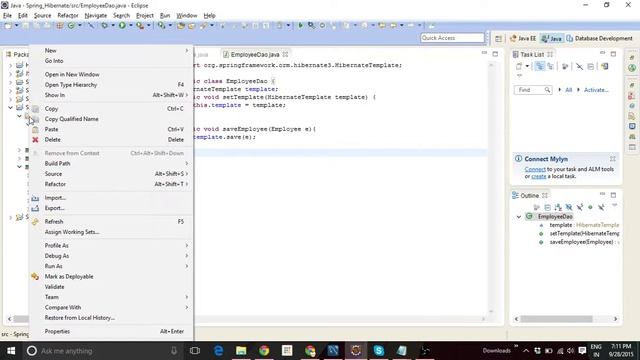
Task: Switch to the EmployeeDao.java editor tab
Action: 254,54
